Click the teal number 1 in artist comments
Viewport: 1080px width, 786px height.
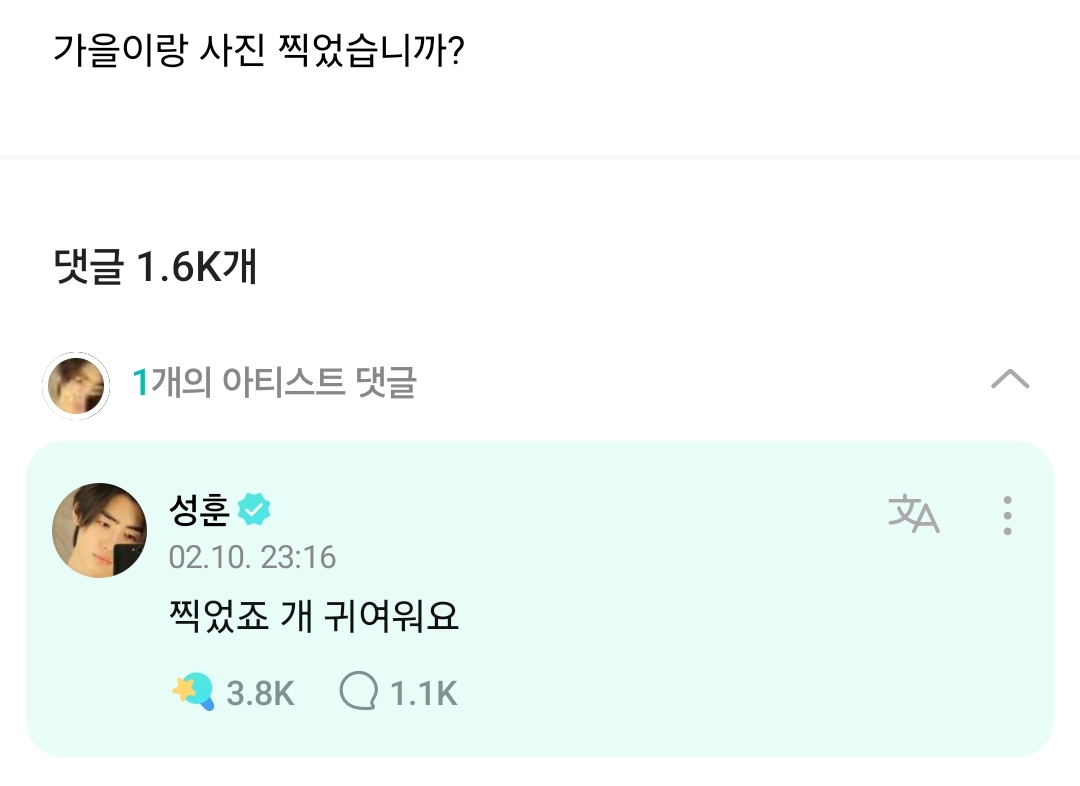pyautogui.click(x=141, y=382)
